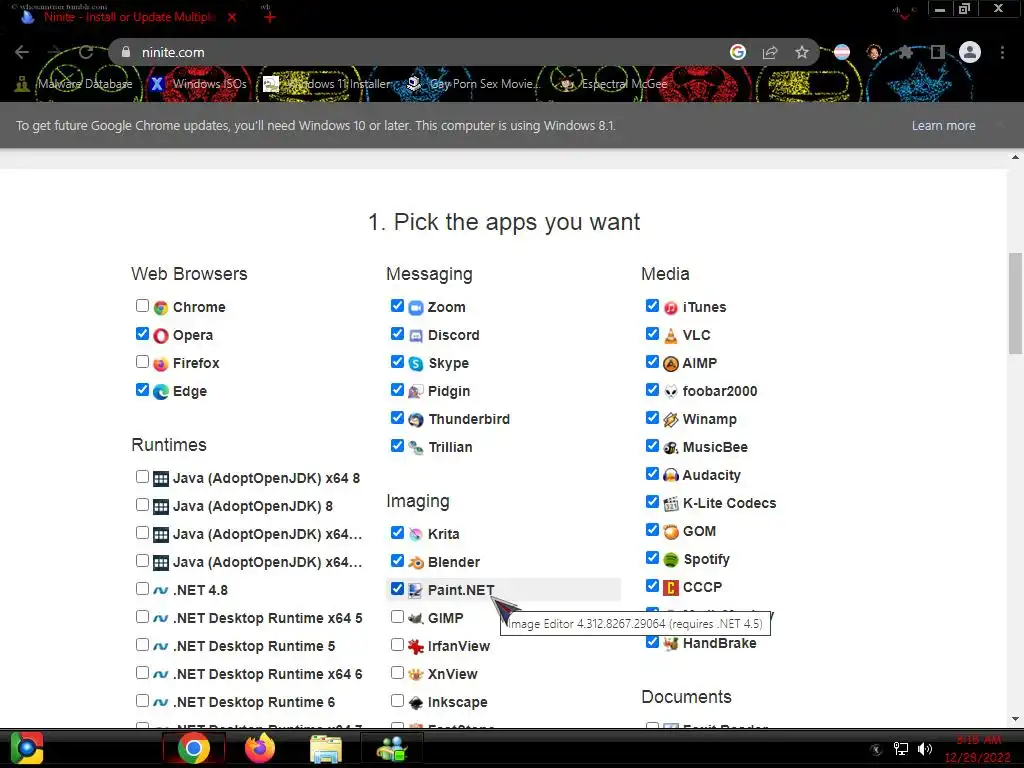Click the page vertical scrollbar thumb
Image resolution: width=1024 pixels, height=768 pixels.
pyautogui.click(x=1015, y=304)
